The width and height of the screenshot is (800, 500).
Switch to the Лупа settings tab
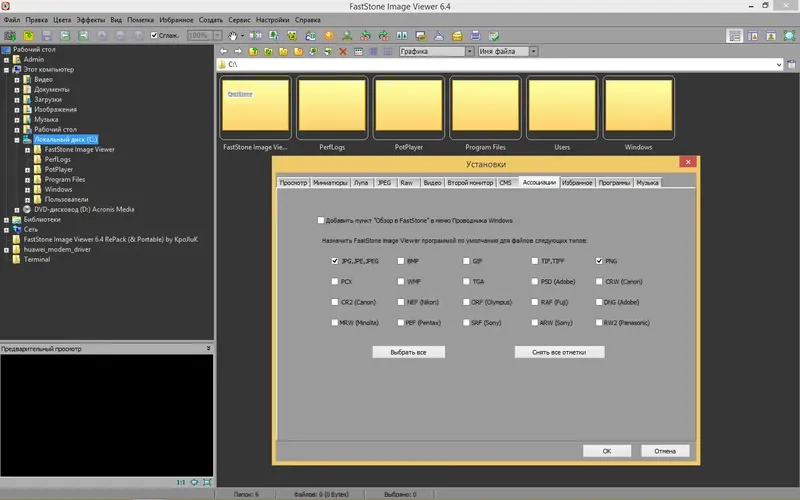click(361, 183)
